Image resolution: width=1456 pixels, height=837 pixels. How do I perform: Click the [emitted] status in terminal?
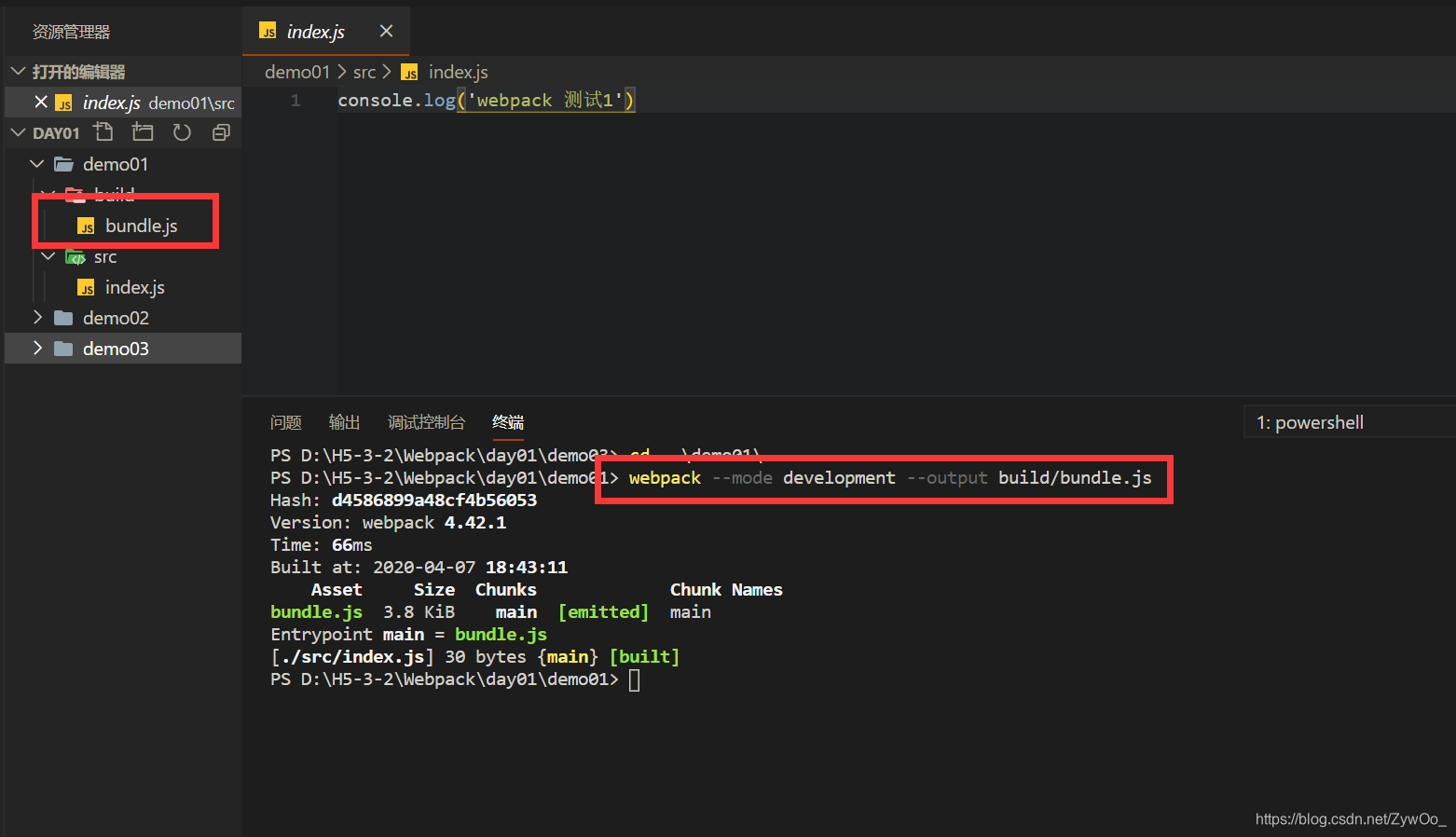tap(603, 611)
